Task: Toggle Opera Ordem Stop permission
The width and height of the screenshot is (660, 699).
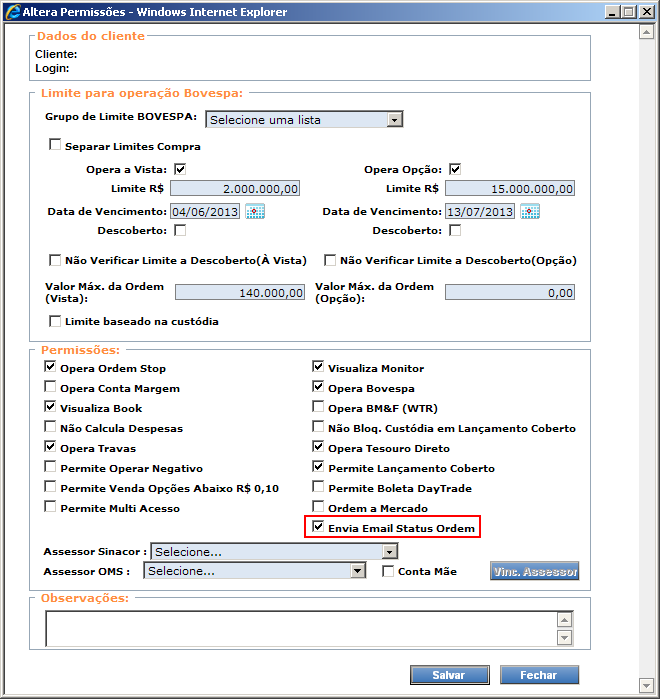Action: coord(50,367)
